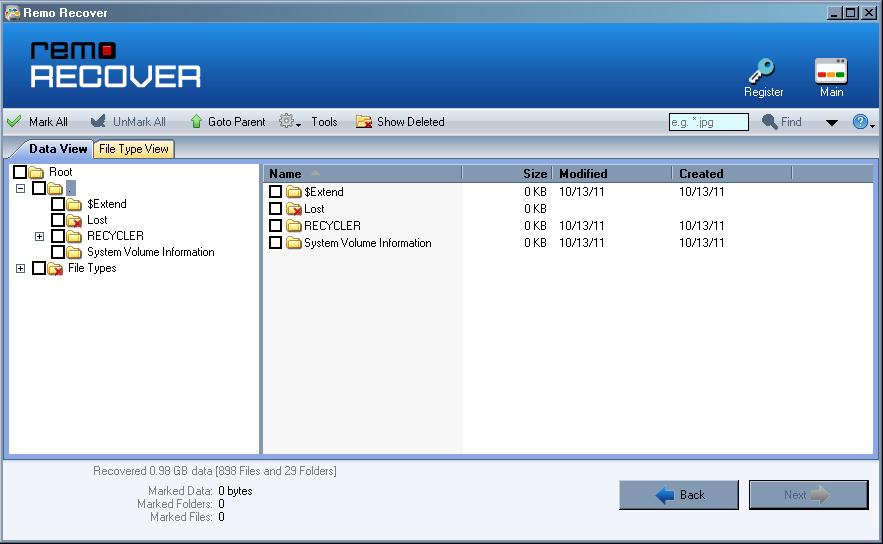Open the Main screen icon
The width and height of the screenshot is (883, 544).
pos(831,71)
